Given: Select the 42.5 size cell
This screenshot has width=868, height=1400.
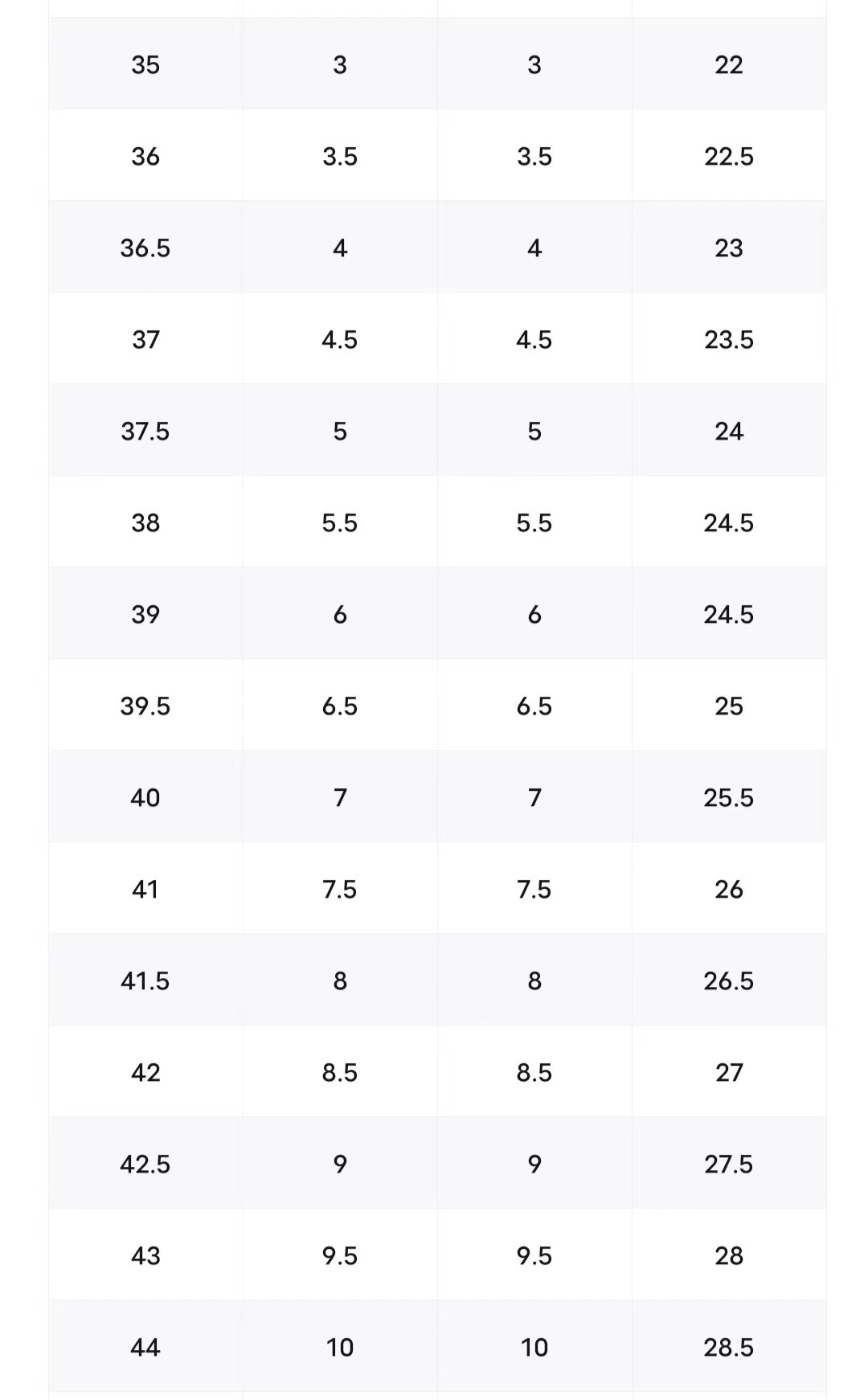Looking at the screenshot, I should point(145,1164).
